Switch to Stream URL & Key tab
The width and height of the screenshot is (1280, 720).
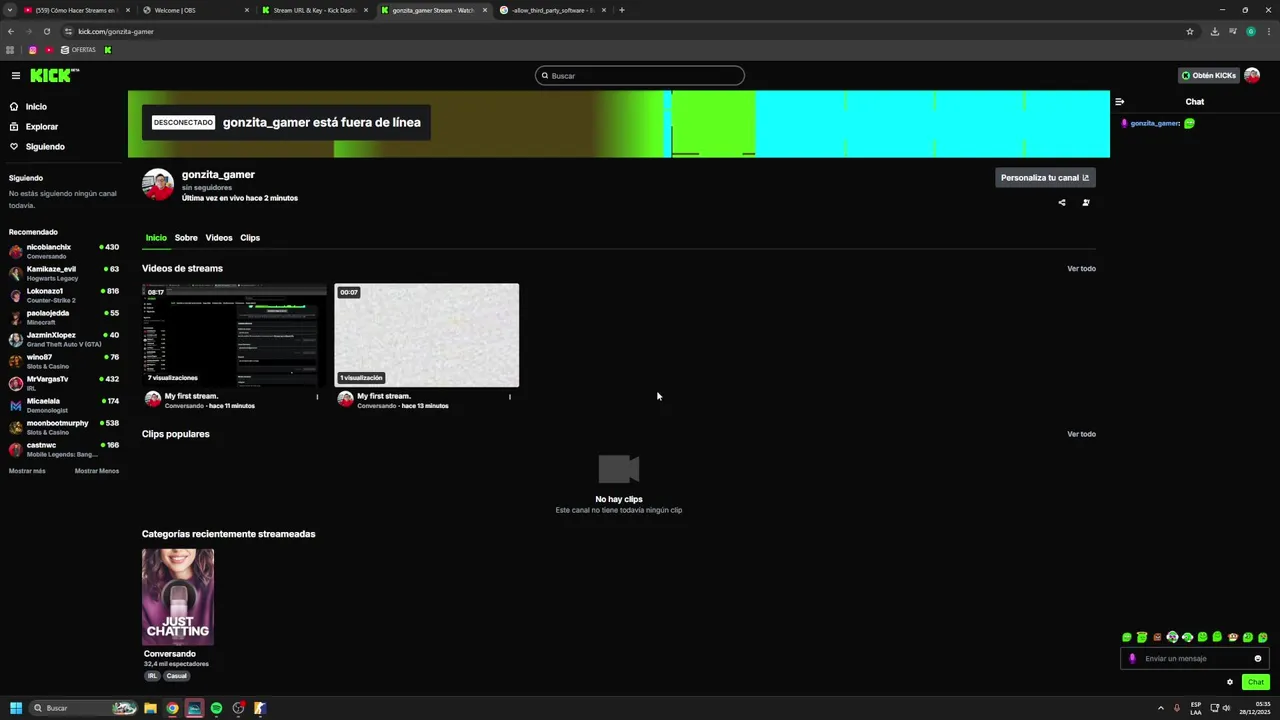coord(314,10)
